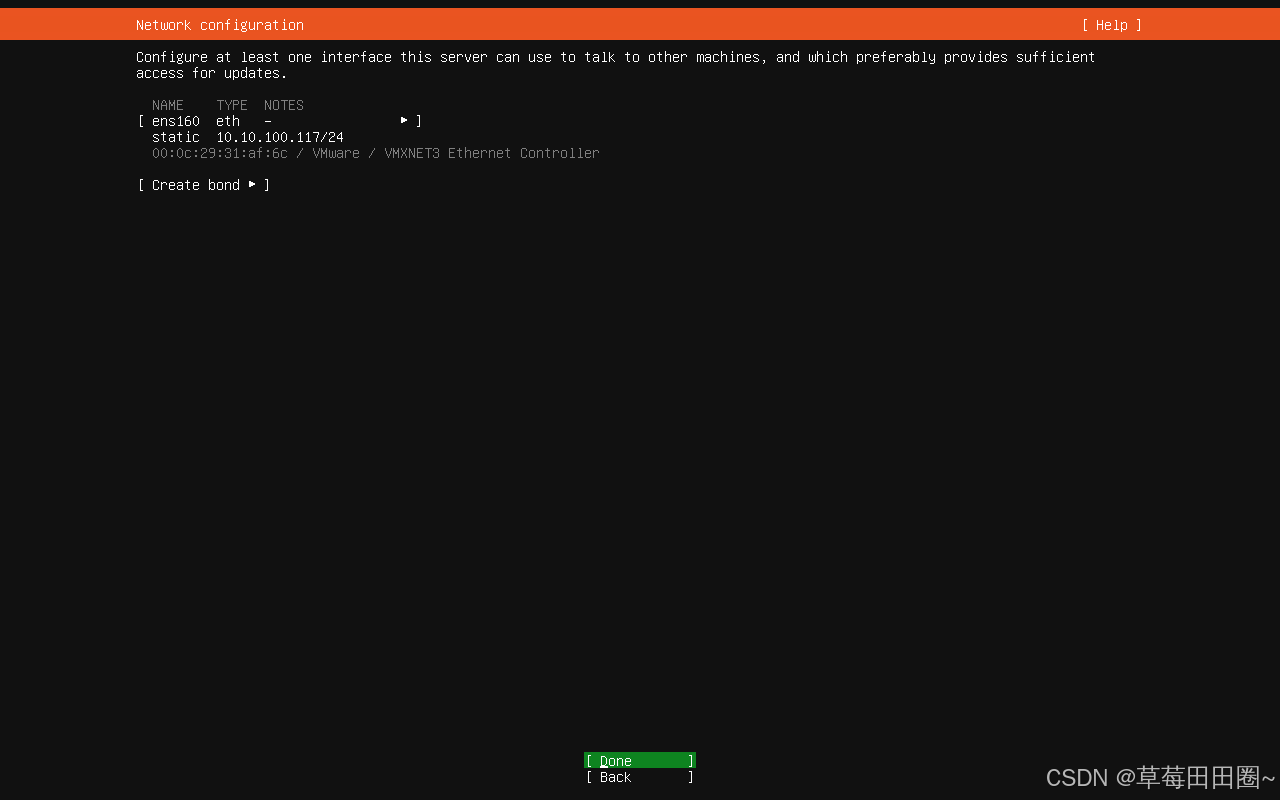Click the TYPE column header
The width and height of the screenshot is (1280, 800).
tap(231, 105)
